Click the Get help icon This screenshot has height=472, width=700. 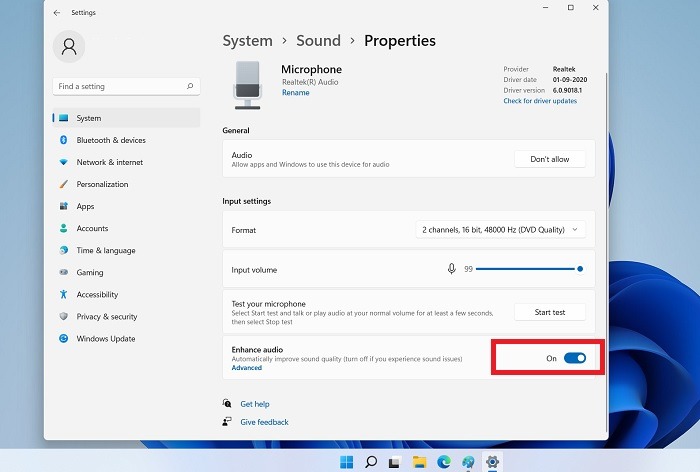point(227,403)
